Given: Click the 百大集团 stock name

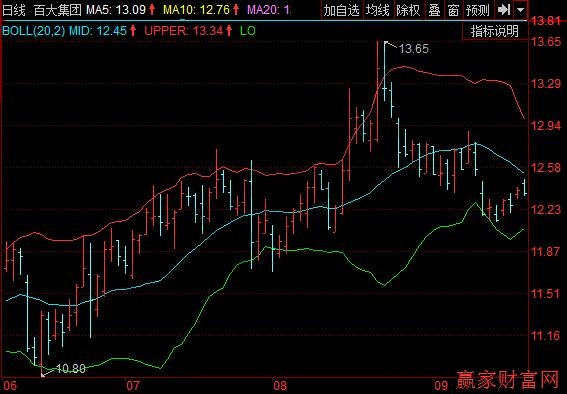Looking at the screenshot, I should (x=58, y=10).
